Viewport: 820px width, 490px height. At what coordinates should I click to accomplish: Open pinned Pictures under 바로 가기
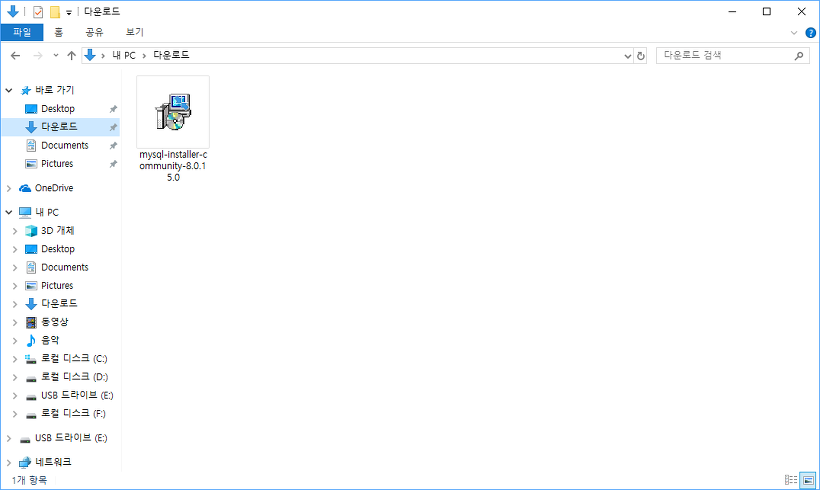tap(57, 164)
